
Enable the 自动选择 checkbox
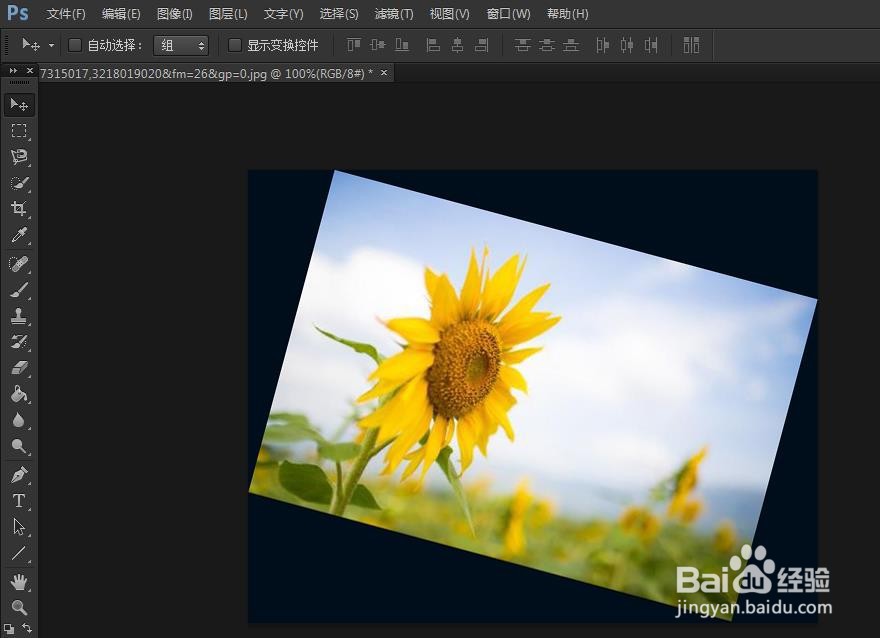pos(75,45)
